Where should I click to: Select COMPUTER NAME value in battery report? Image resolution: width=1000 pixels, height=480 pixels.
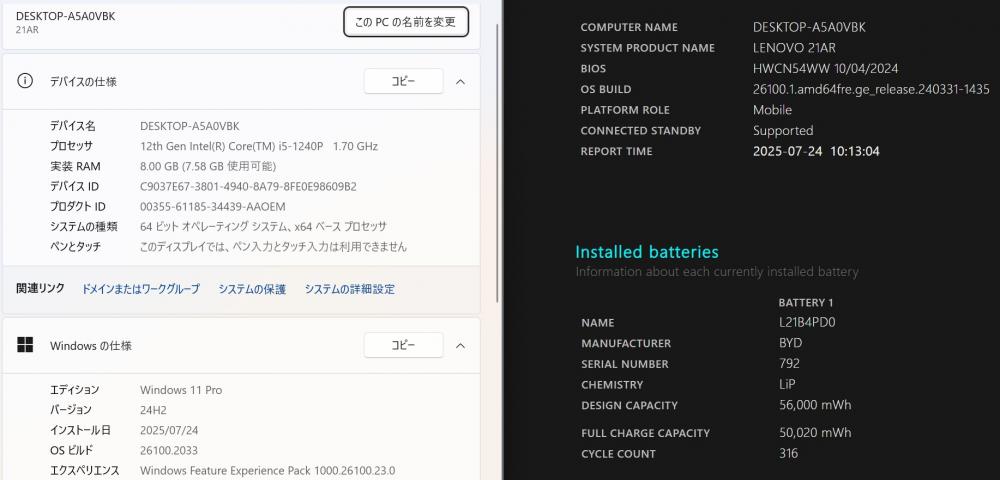pos(809,27)
